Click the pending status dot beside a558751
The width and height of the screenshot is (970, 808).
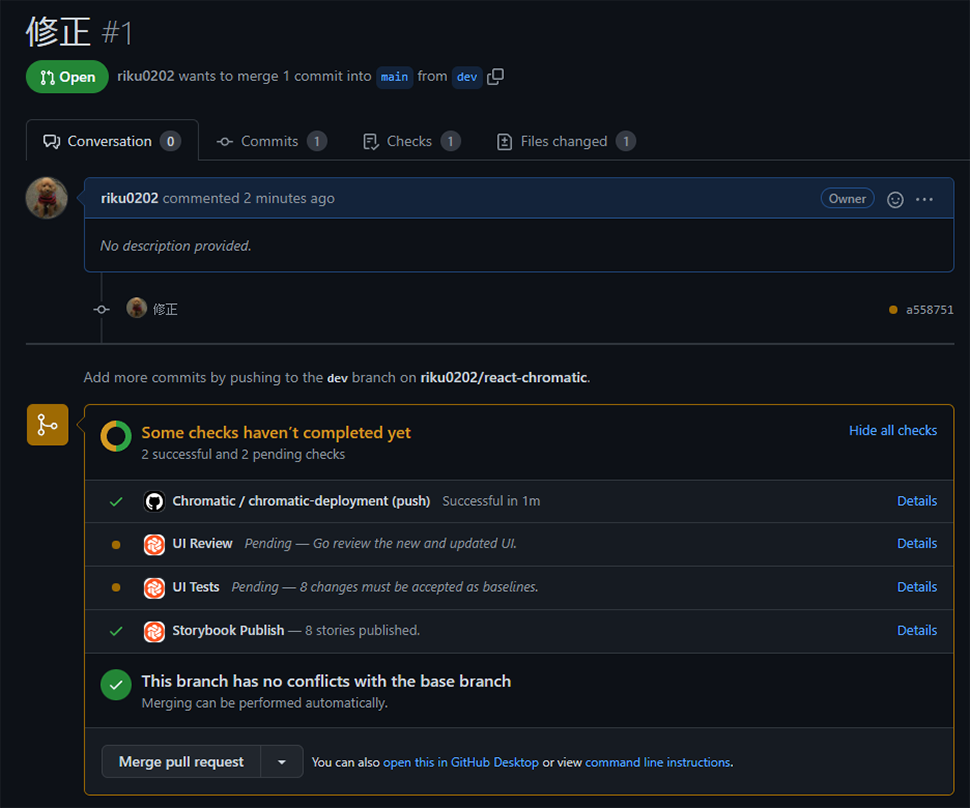893,310
